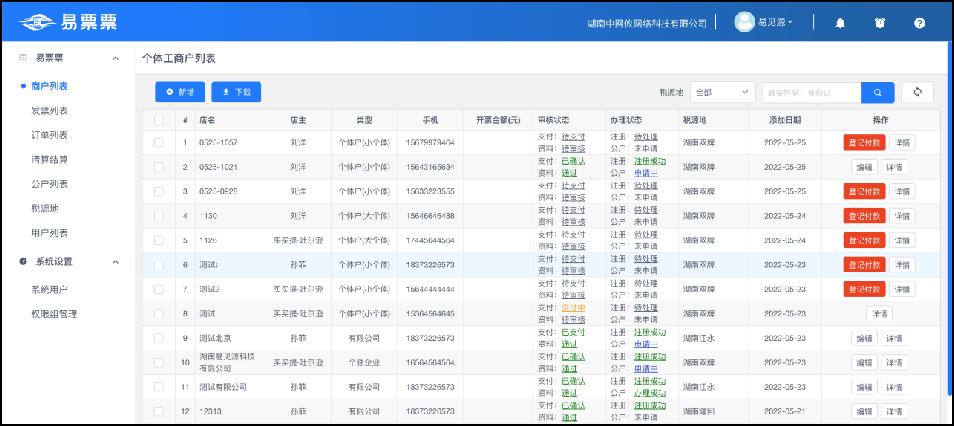Click 登记付款 for row 6 测试1

click(865, 265)
